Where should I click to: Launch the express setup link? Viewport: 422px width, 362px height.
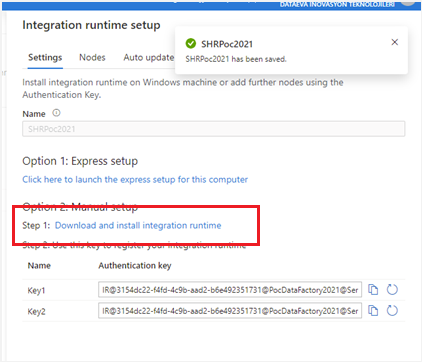point(135,180)
